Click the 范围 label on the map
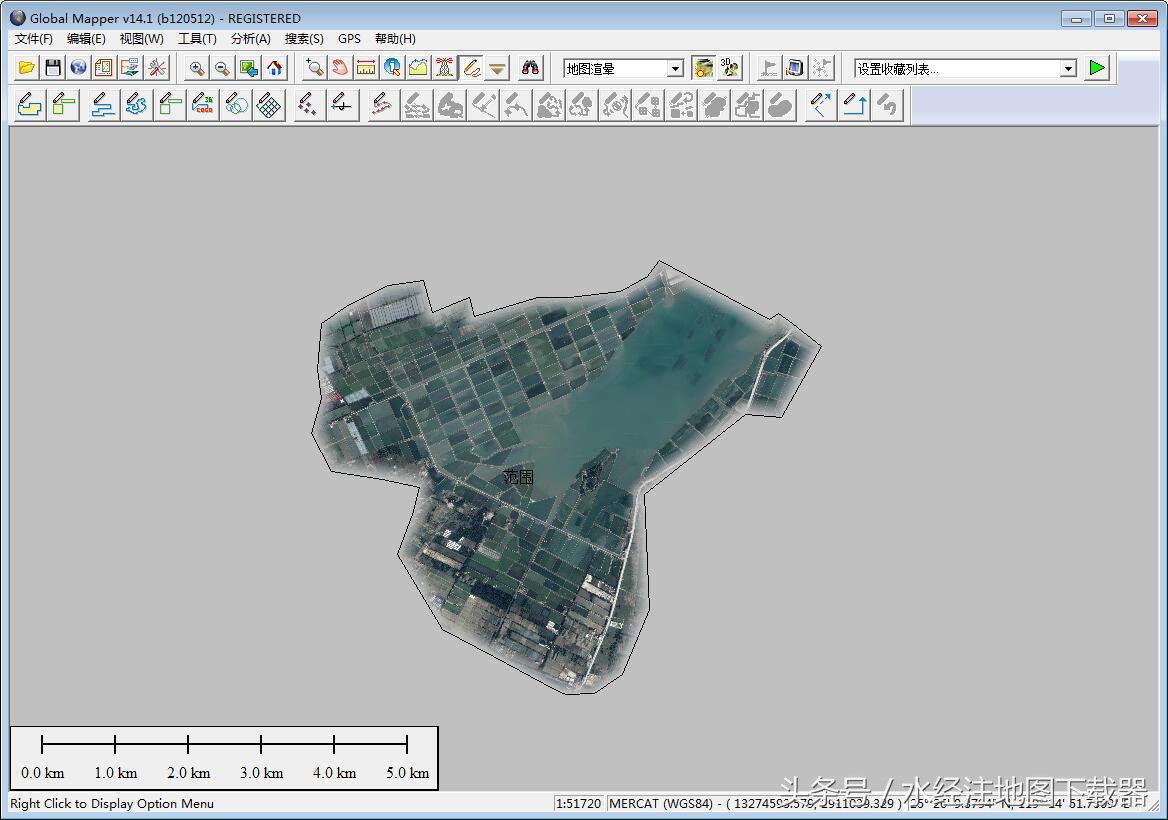Screen dimensions: 1168x820 click(x=518, y=477)
